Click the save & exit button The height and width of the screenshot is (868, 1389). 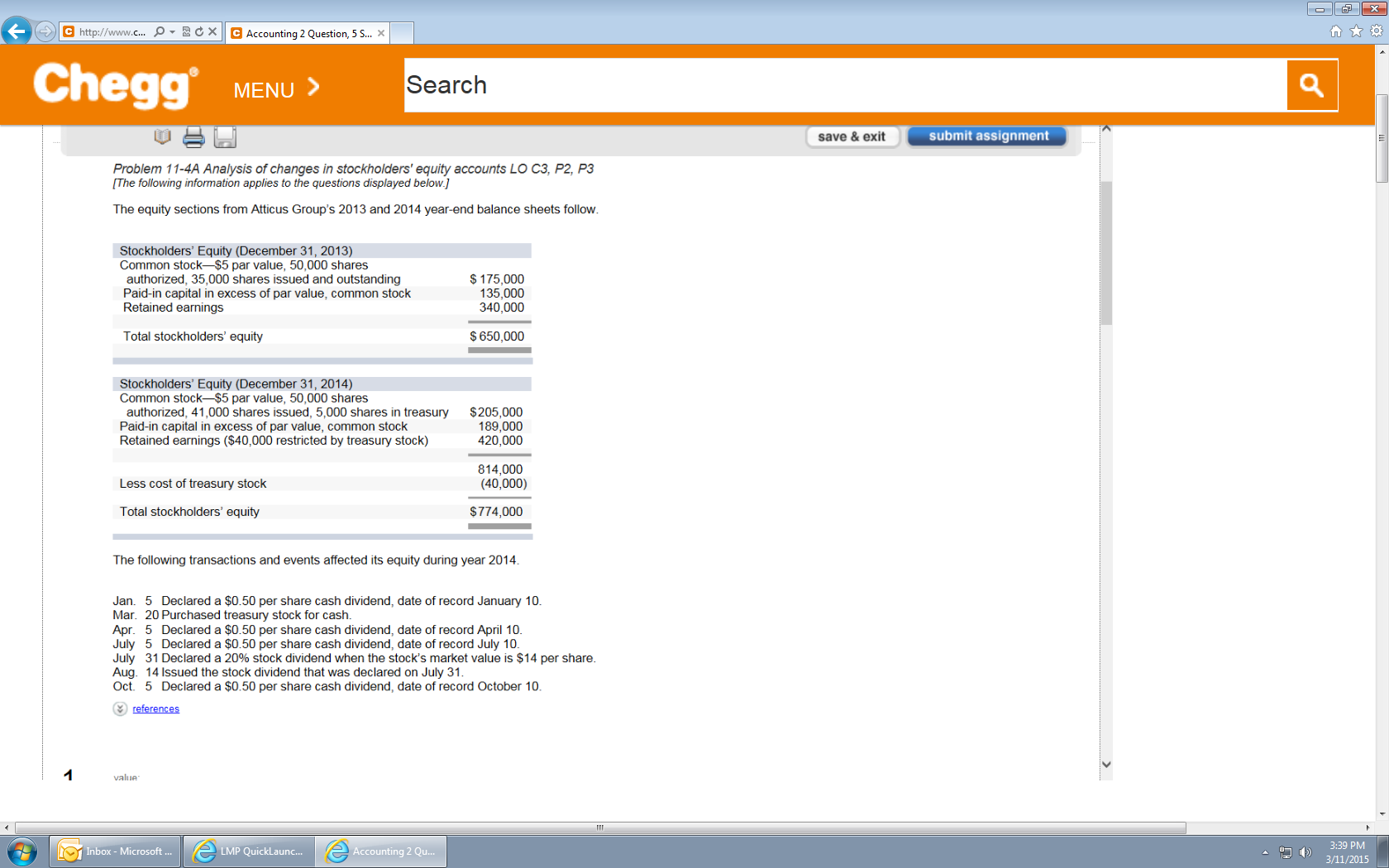852,136
